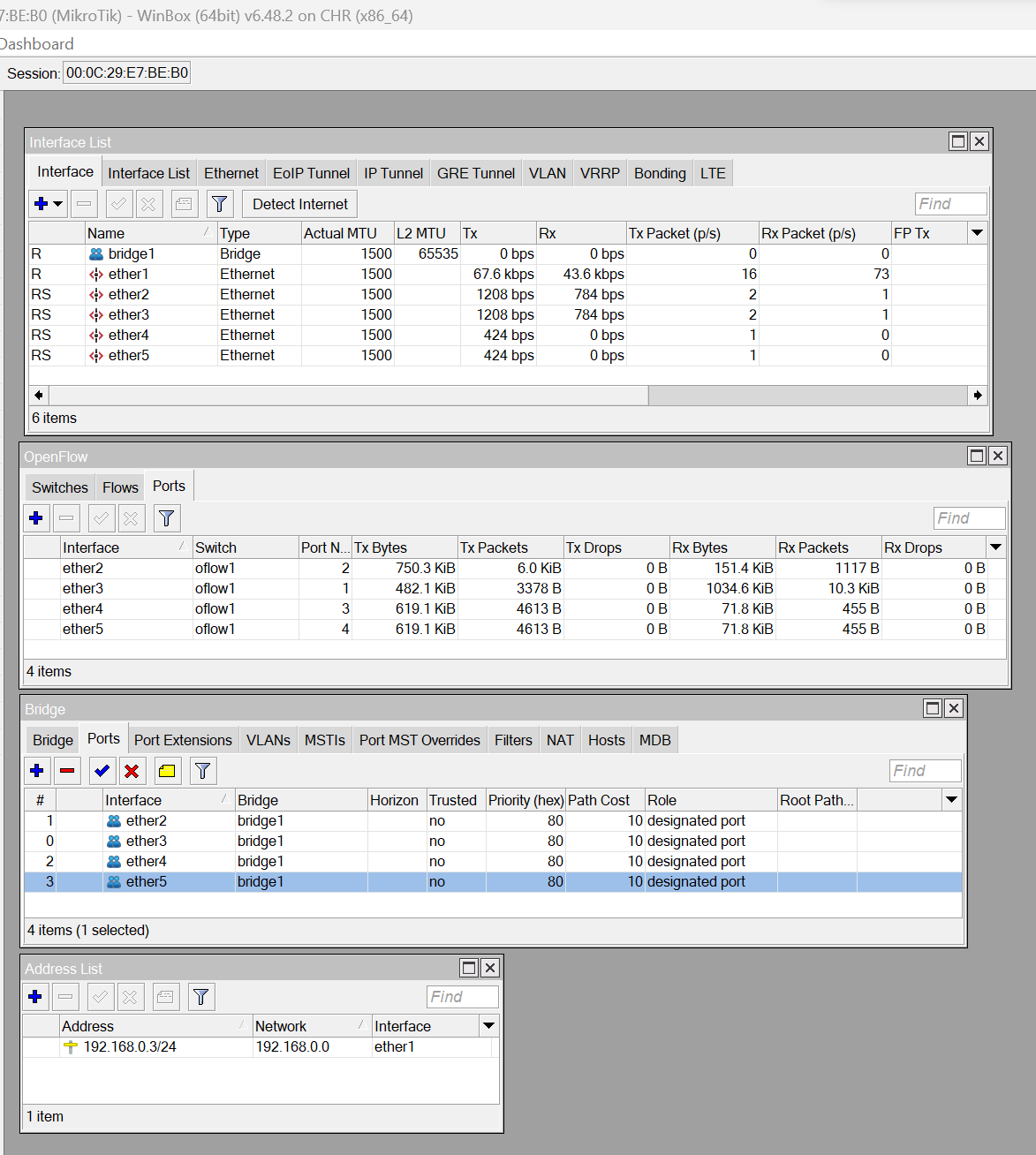Click the Detect Internet button
1036x1155 pixels.
tap(300, 204)
